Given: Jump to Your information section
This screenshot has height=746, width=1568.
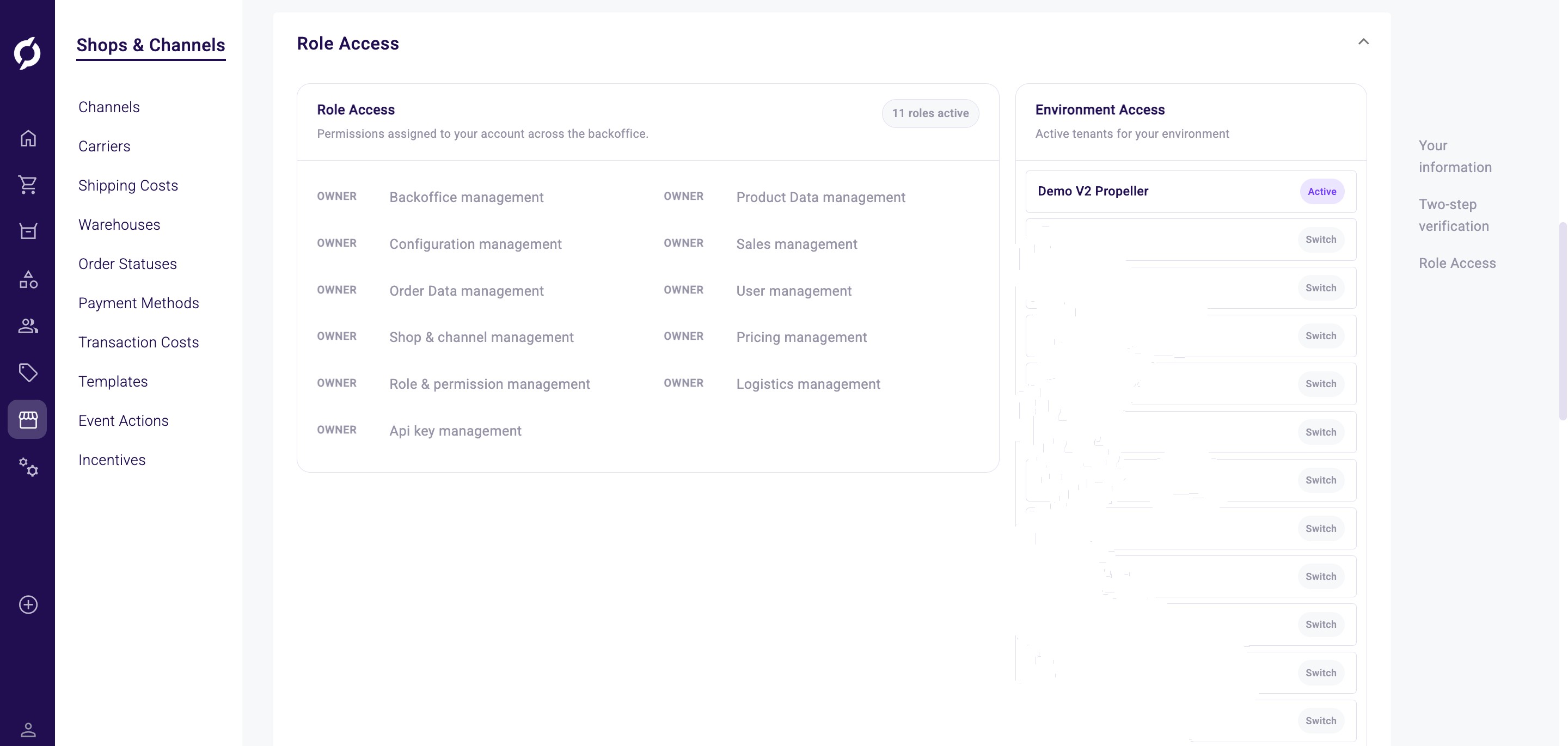Looking at the screenshot, I should (1455, 156).
